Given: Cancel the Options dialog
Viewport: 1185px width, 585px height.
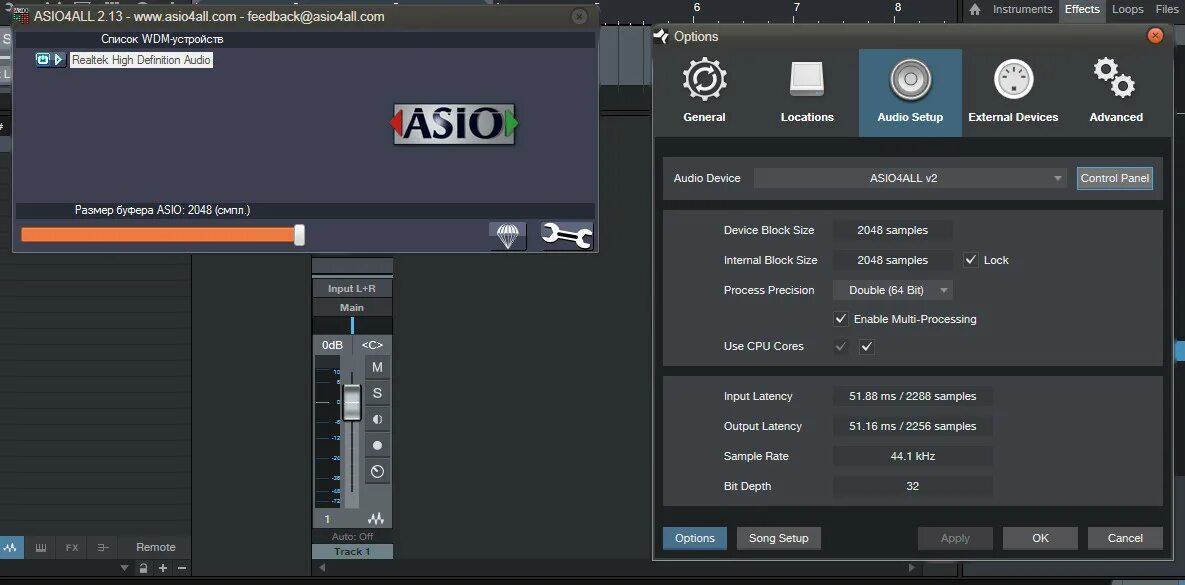Looking at the screenshot, I should [1125, 538].
